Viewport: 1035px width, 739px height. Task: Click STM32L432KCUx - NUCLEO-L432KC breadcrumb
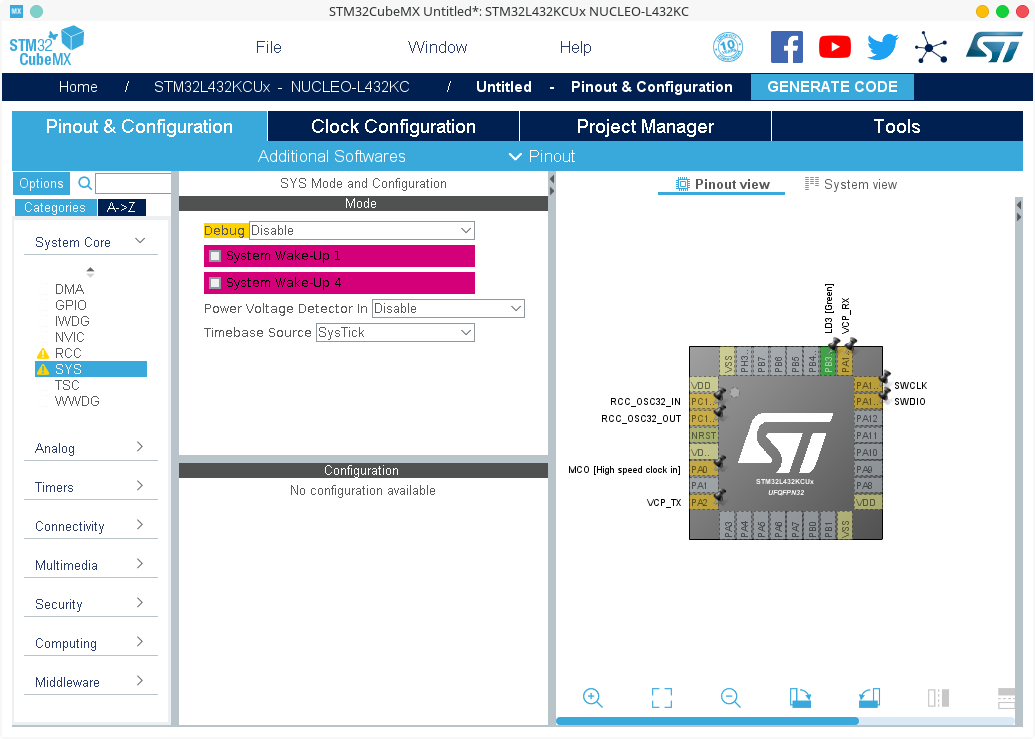tap(282, 87)
